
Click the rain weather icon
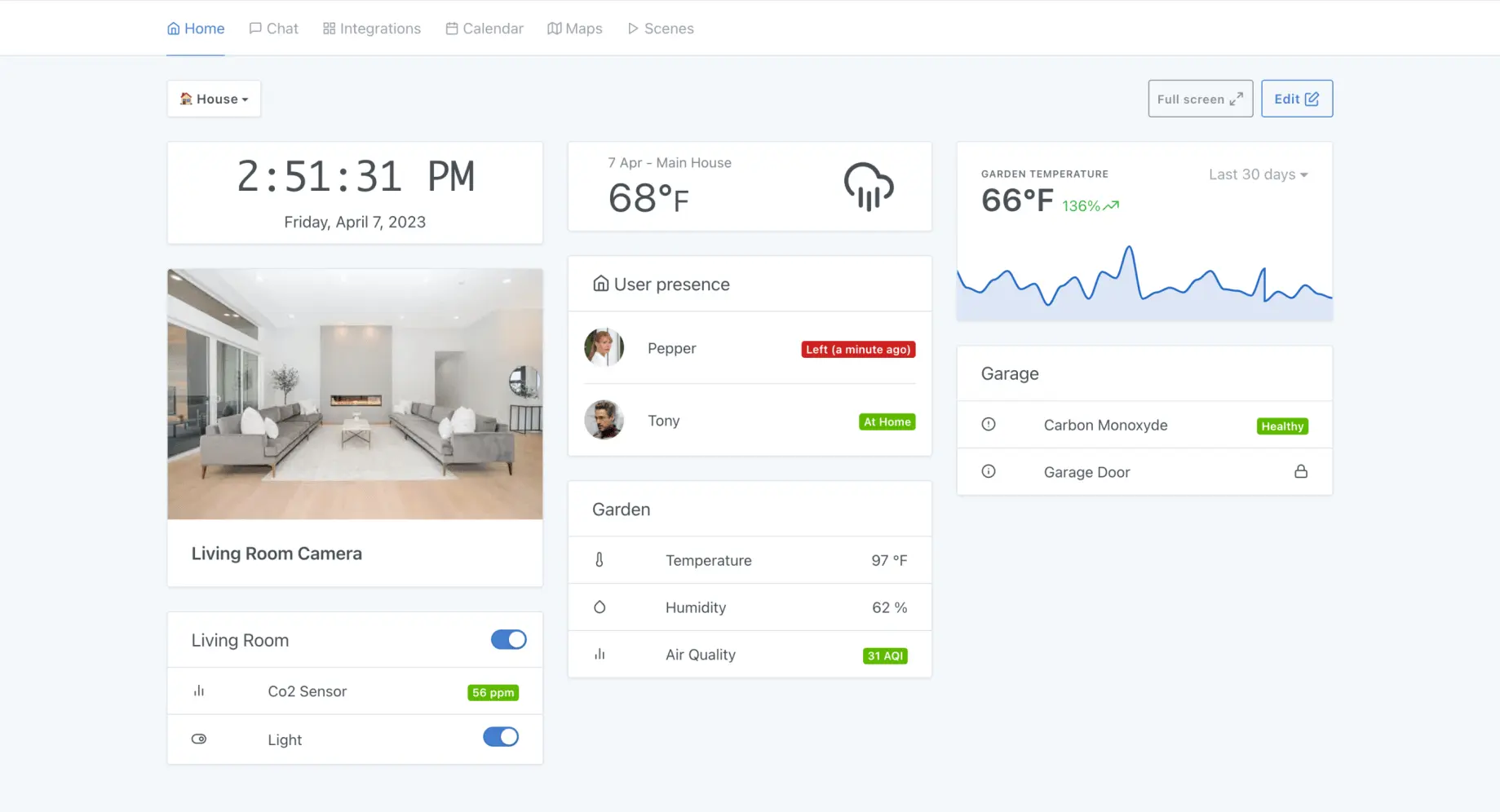point(868,186)
